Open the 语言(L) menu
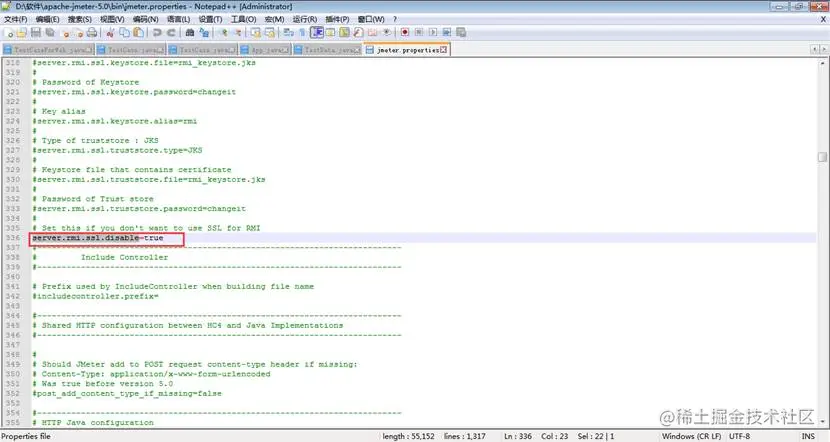 pyautogui.click(x=178, y=19)
